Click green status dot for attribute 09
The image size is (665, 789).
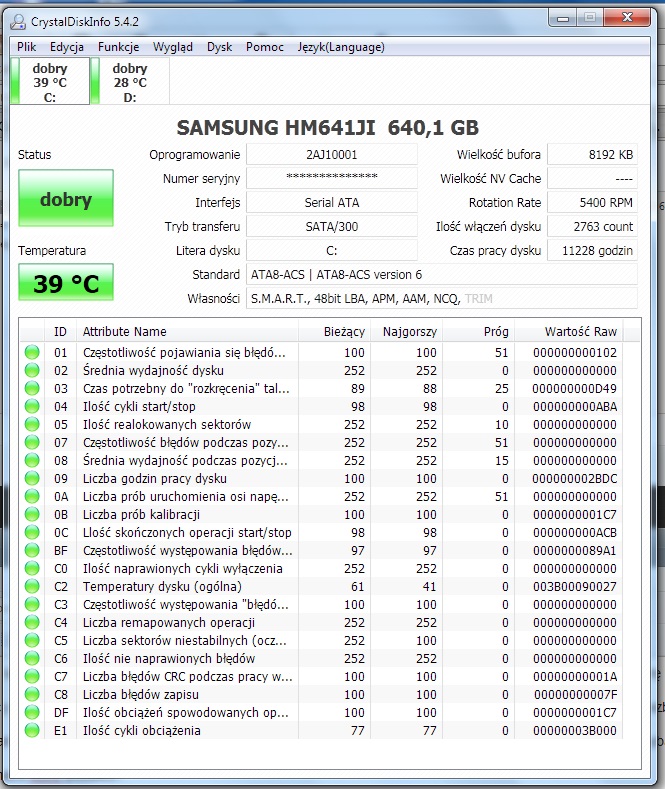point(32,478)
